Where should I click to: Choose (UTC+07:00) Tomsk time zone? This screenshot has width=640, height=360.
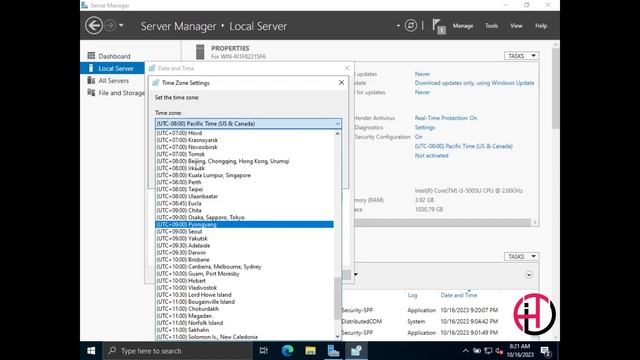[x=245, y=154]
